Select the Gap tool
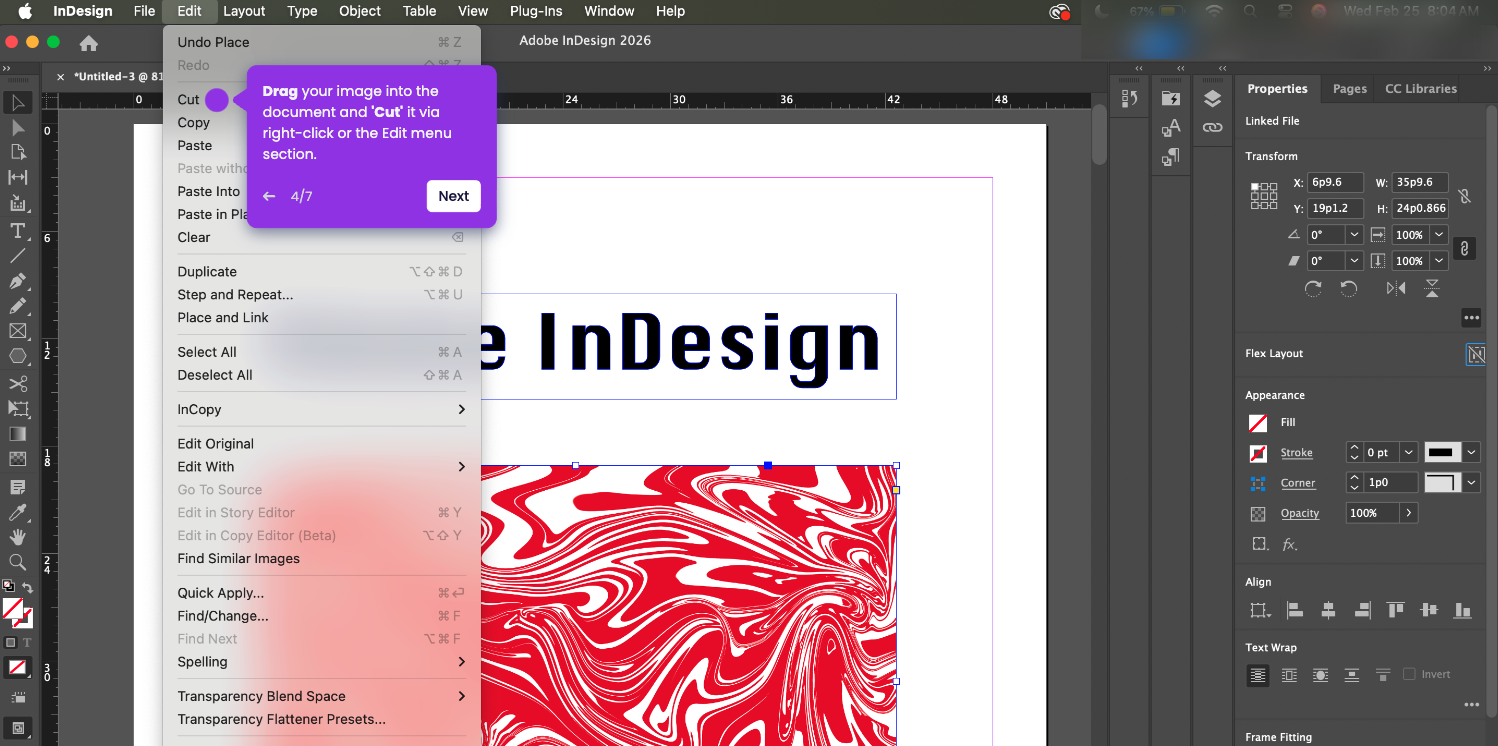 pyautogui.click(x=18, y=178)
